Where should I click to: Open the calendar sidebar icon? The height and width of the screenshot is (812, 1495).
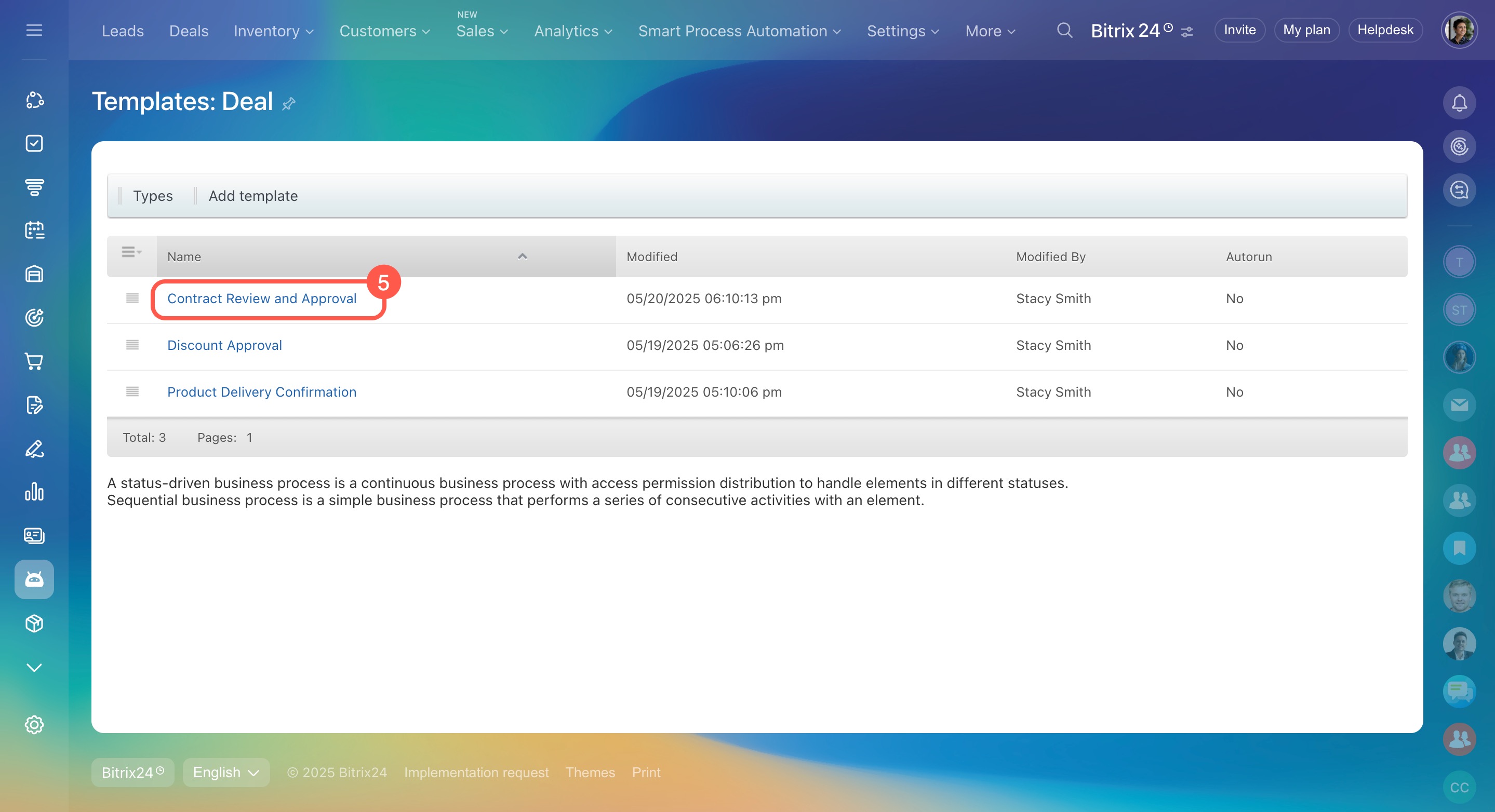[x=34, y=231]
